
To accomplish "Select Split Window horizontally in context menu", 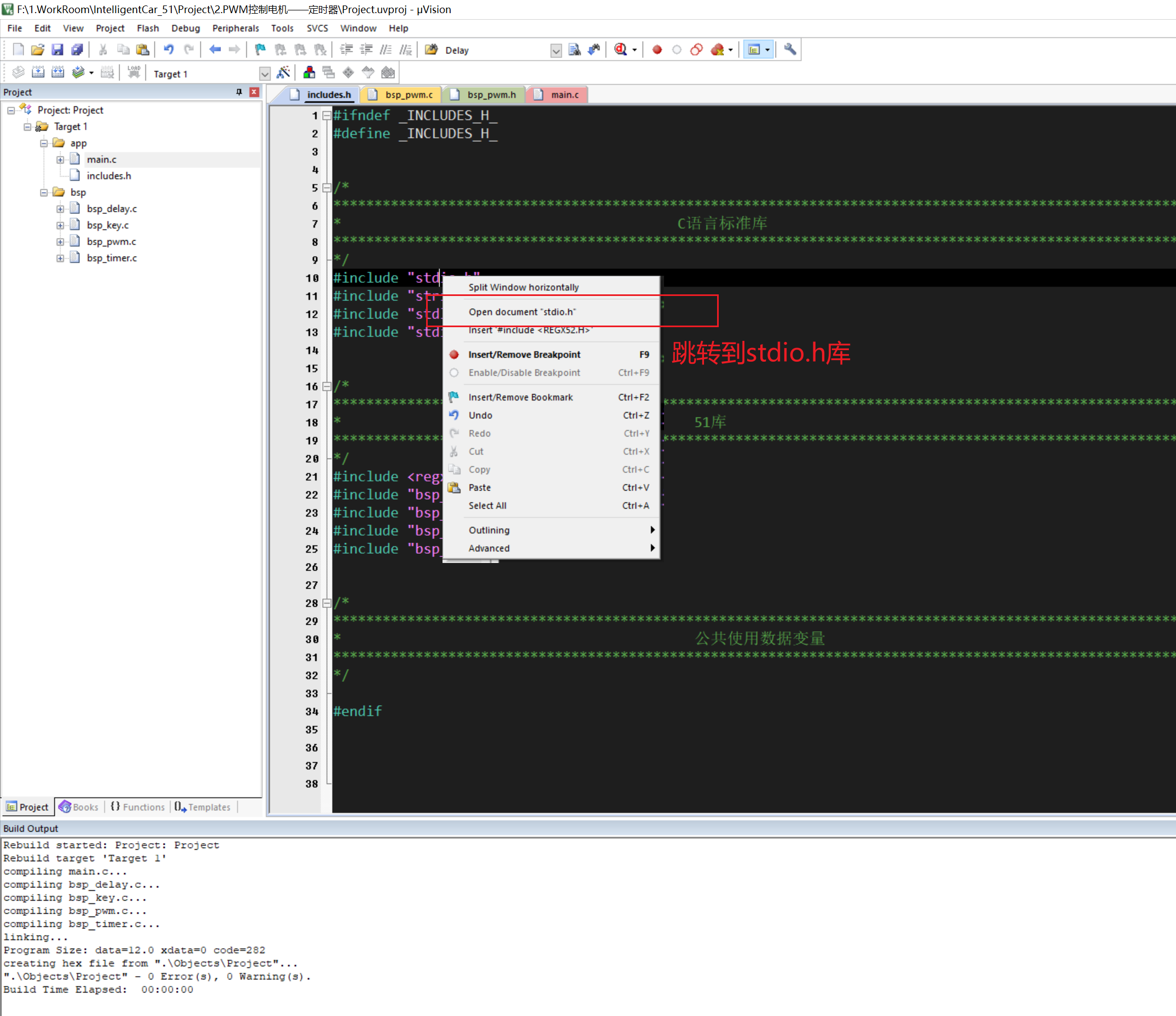I will point(551,288).
